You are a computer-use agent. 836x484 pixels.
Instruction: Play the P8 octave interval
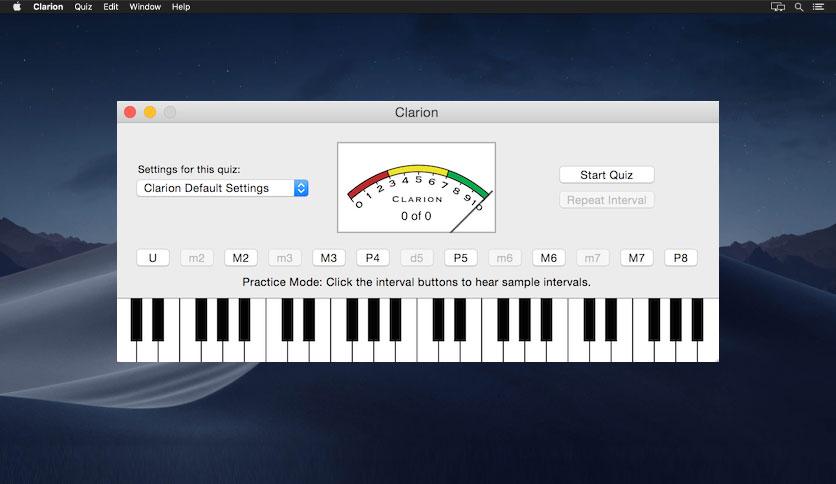(680, 258)
